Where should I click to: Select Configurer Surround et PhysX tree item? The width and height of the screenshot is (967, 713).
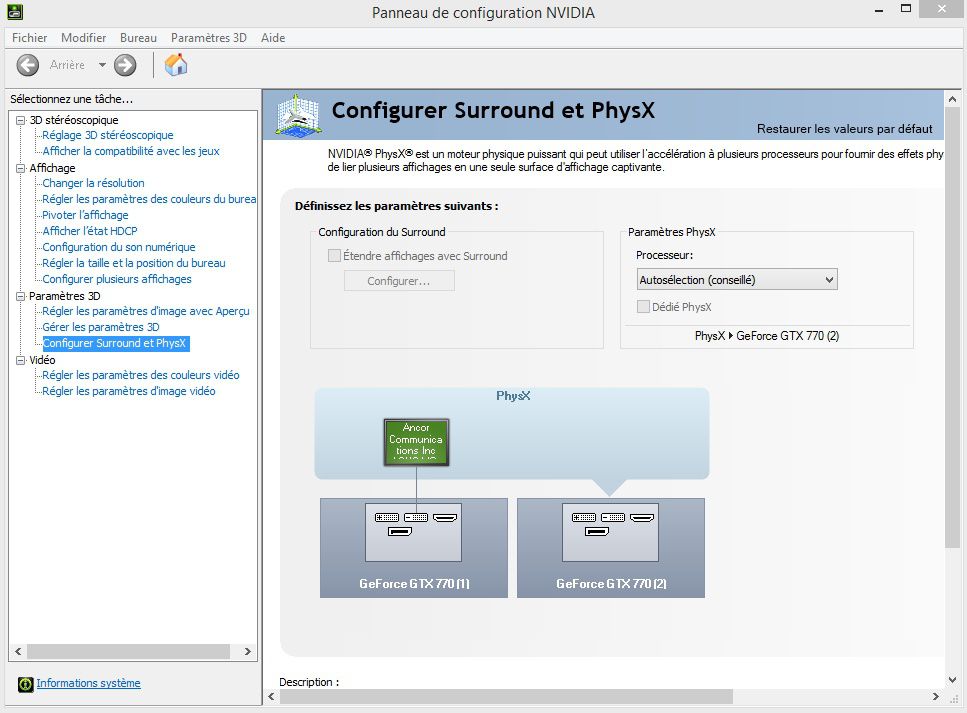pyautogui.click(x=115, y=344)
